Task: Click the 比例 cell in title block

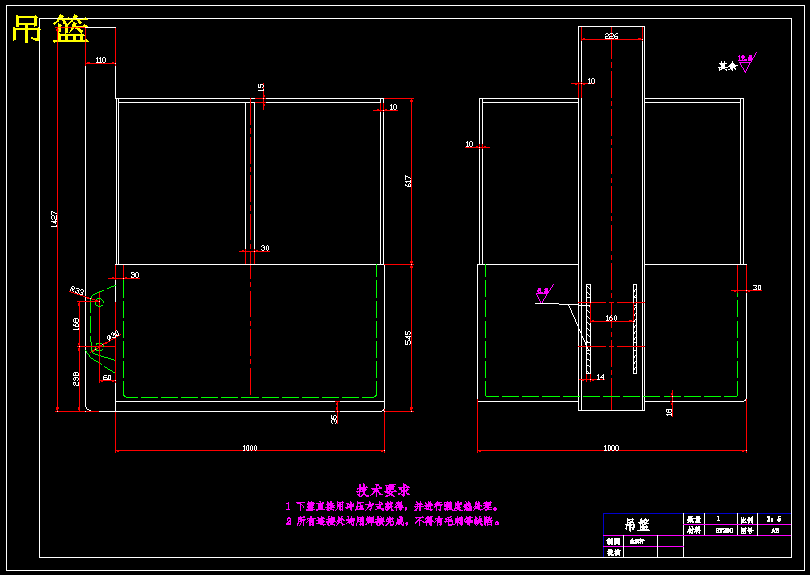Action: pyautogui.click(x=746, y=519)
